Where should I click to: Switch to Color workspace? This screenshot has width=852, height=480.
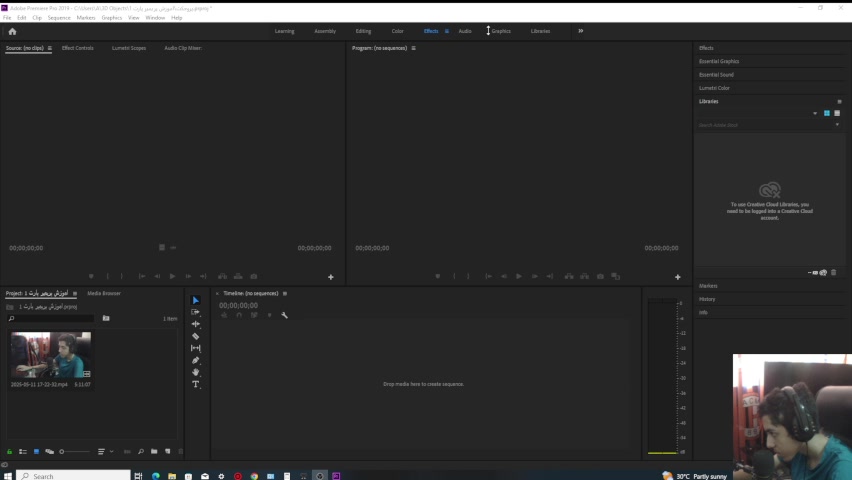coord(398,31)
